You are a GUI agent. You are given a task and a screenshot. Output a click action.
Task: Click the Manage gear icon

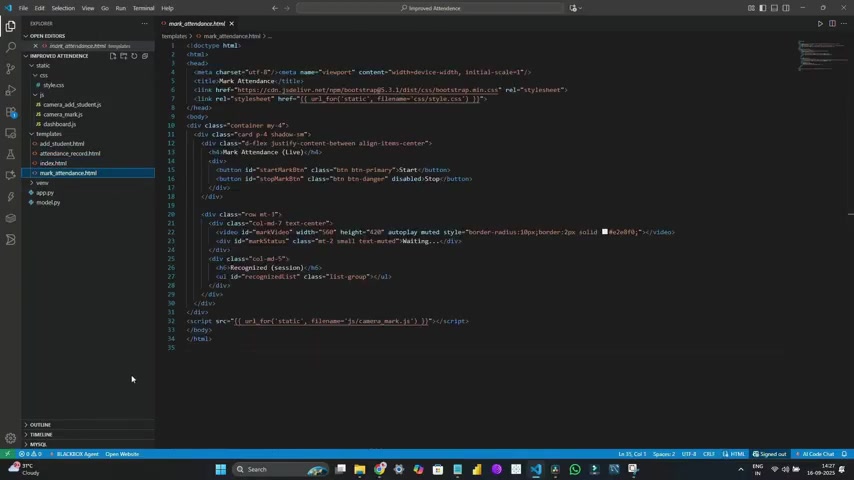11,438
